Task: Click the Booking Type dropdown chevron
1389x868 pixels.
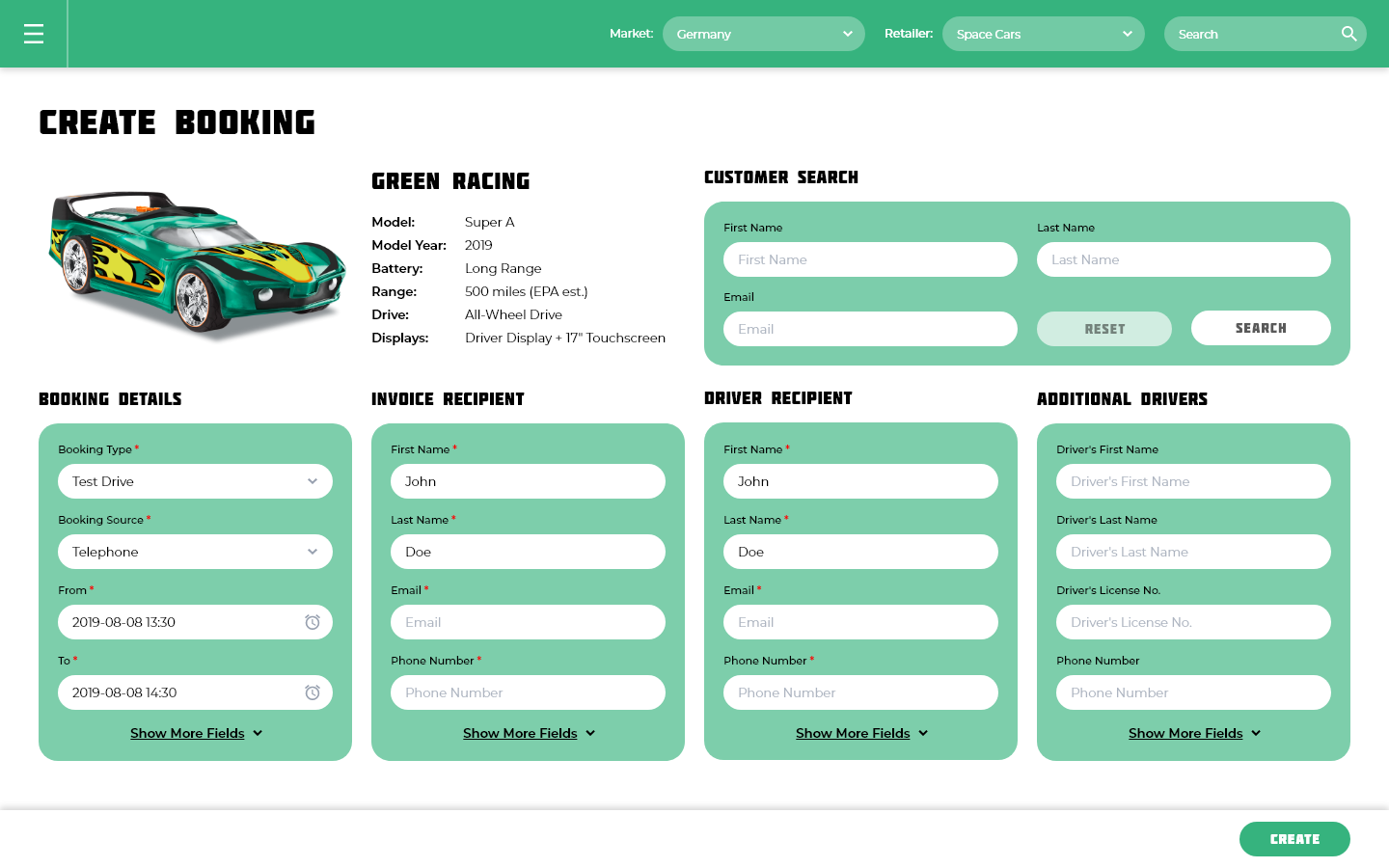Action: (x=313, y=480)
